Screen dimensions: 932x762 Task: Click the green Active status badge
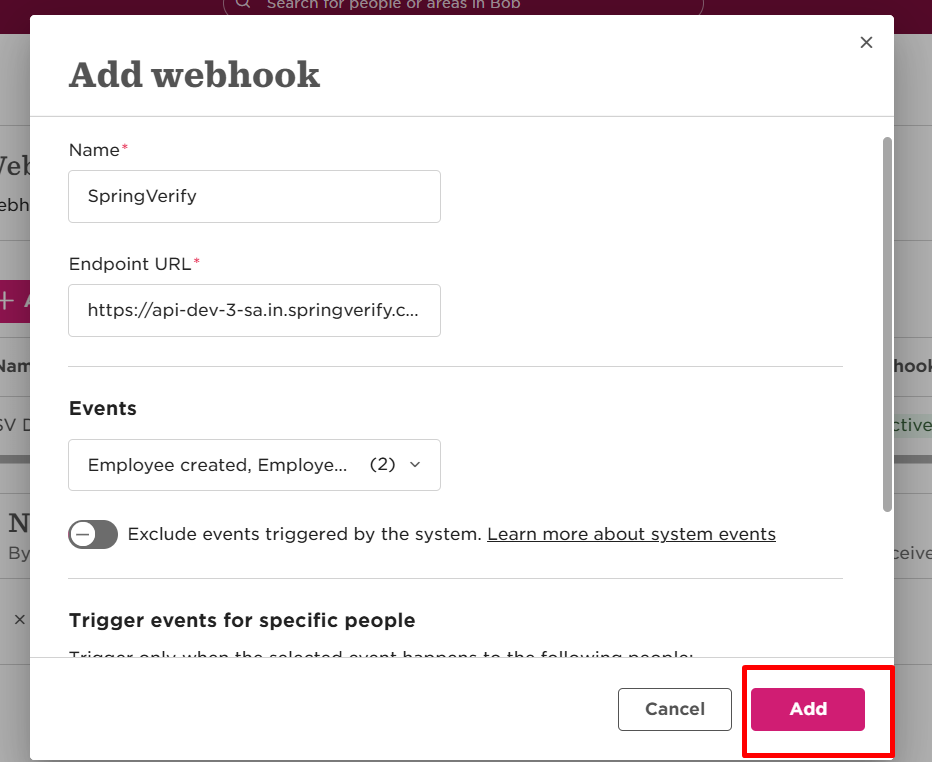(x=912, y=425)
